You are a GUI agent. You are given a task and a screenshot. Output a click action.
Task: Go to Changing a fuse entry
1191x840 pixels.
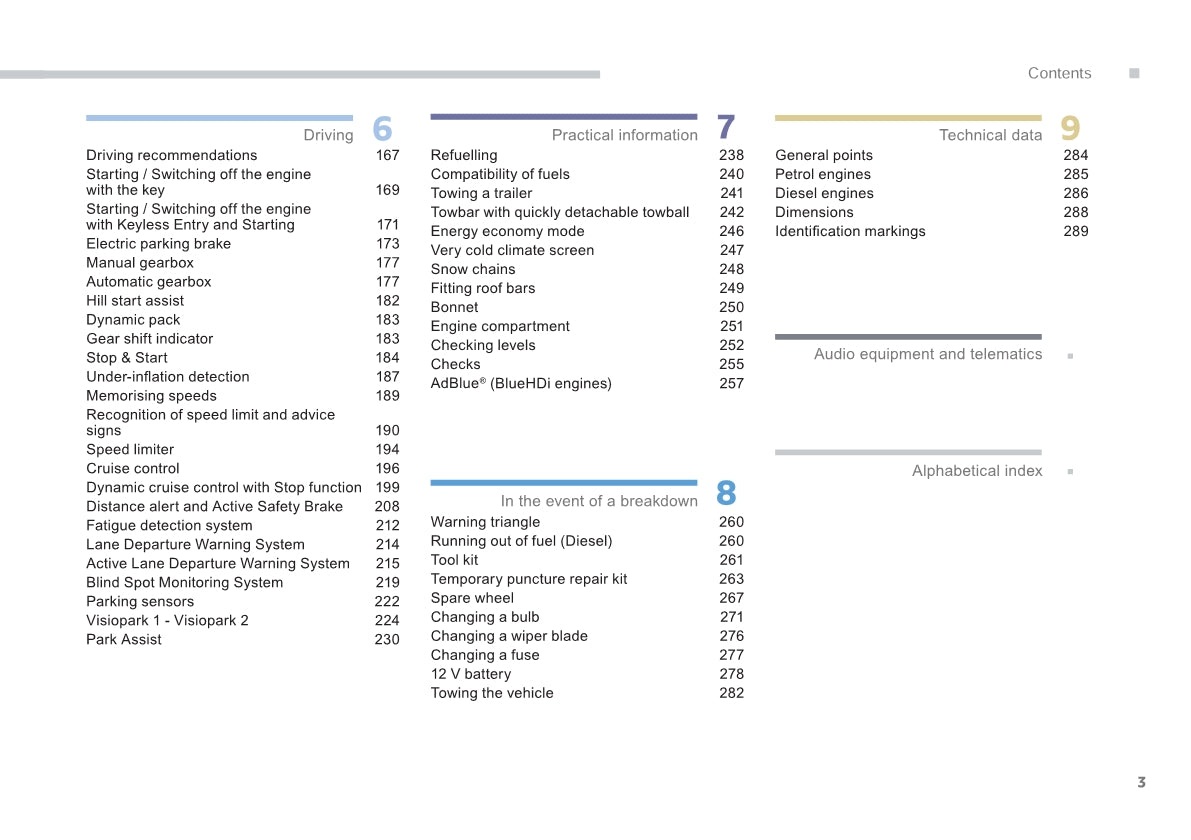[484, 655]
